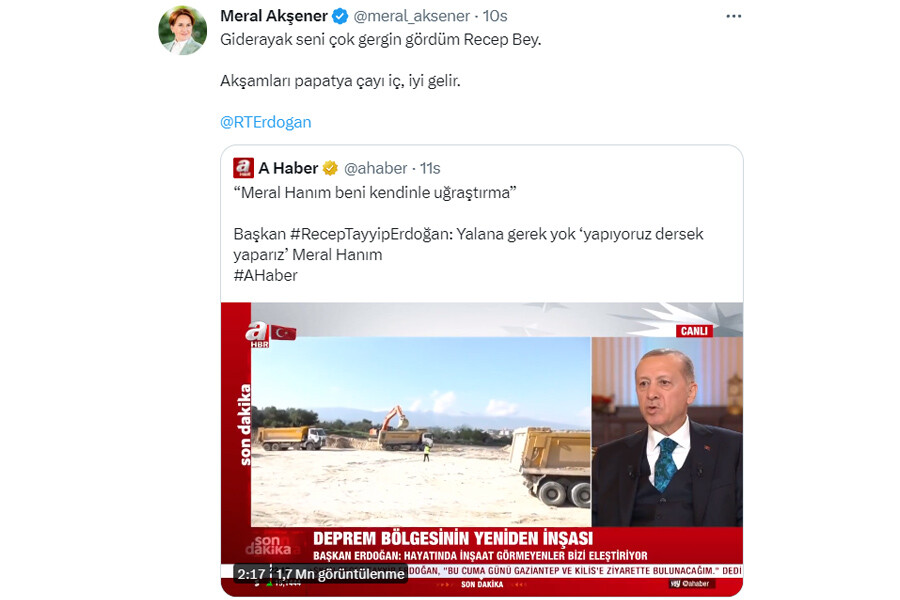Viewport: 900px width, 600px height.
Task: Click the A Haber logo avatar
Action: coord(243,168)
